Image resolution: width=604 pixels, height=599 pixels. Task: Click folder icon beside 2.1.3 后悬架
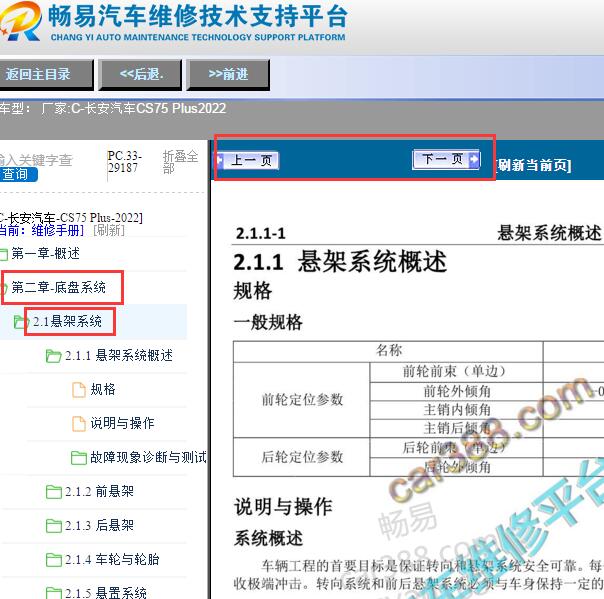coord(53,525)
